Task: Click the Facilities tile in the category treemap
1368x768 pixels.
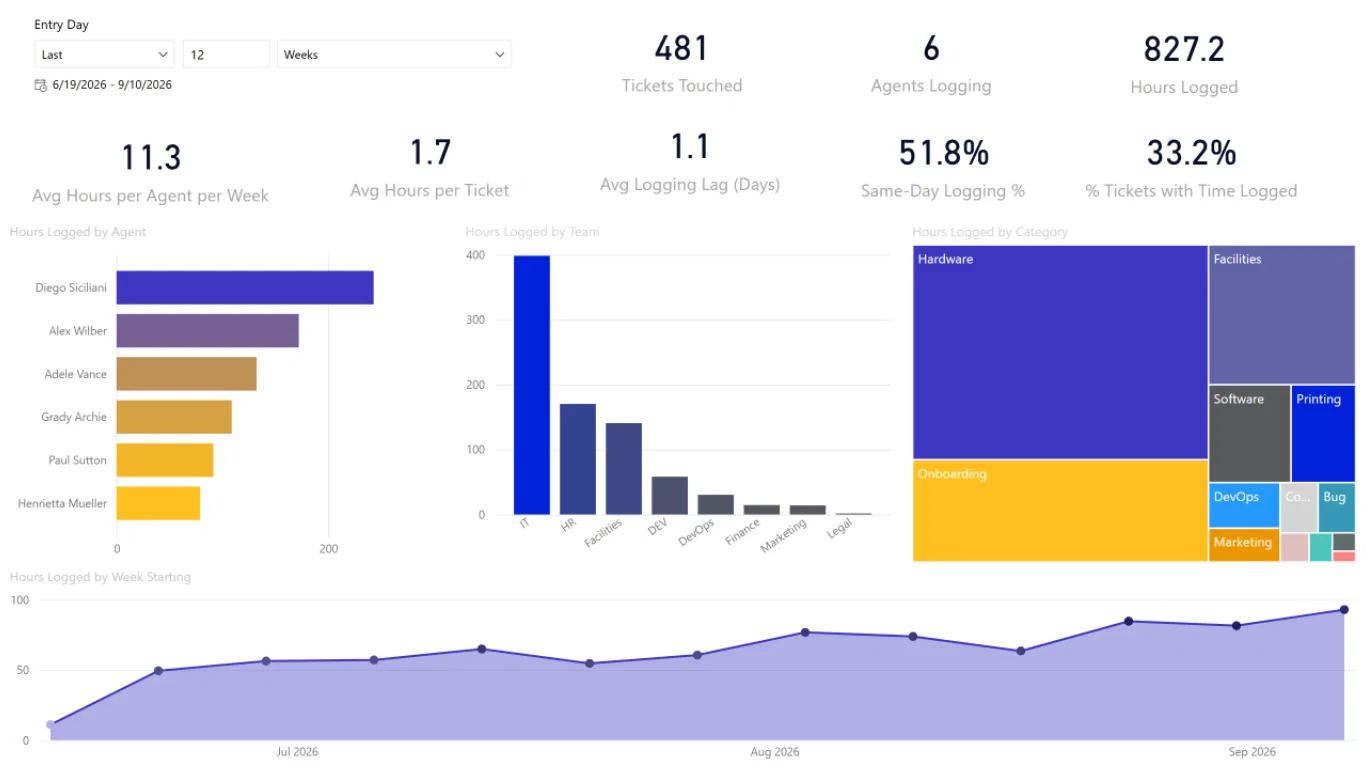Action: [1282, 315]
